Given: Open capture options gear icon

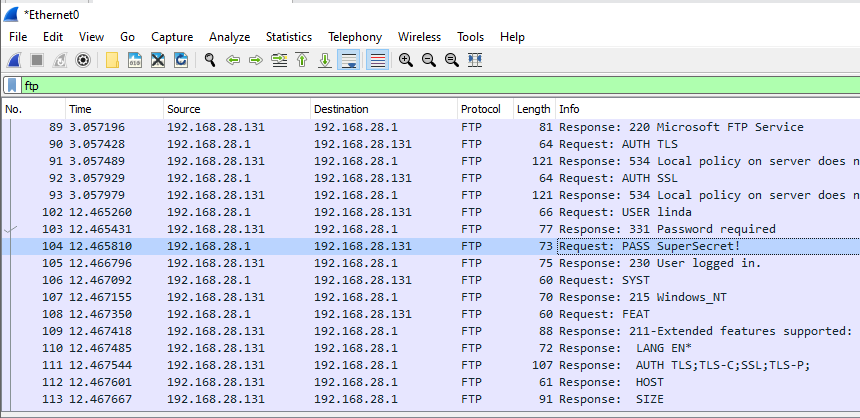Looking at the screenshot, I should [82, 60].
